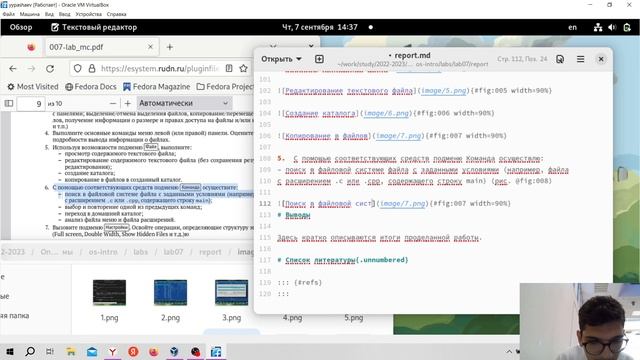640x360 pixels.
Task: Open the Устройства menu in VirtualBox
Action: (89, 14)
